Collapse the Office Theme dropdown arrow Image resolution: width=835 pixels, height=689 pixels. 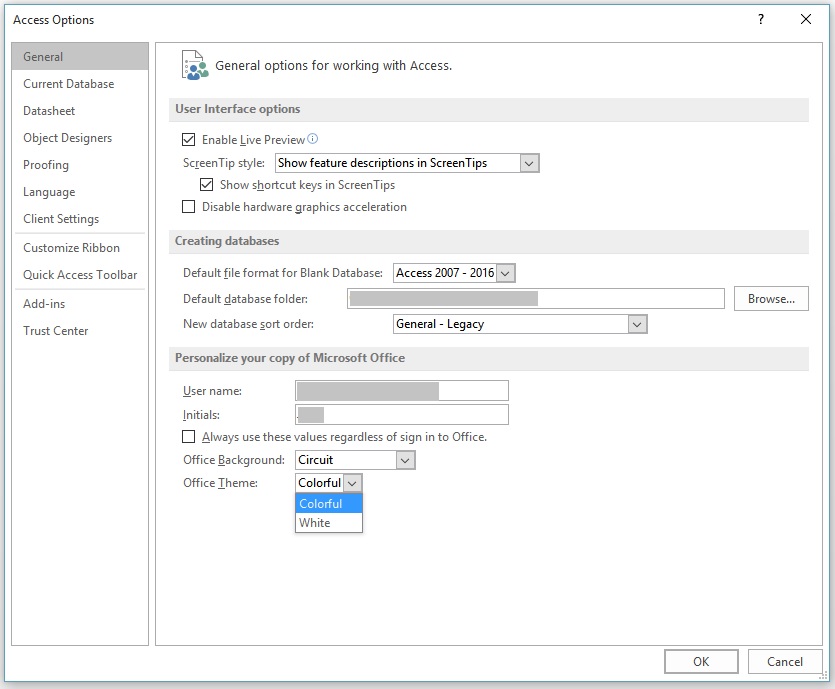352,483
